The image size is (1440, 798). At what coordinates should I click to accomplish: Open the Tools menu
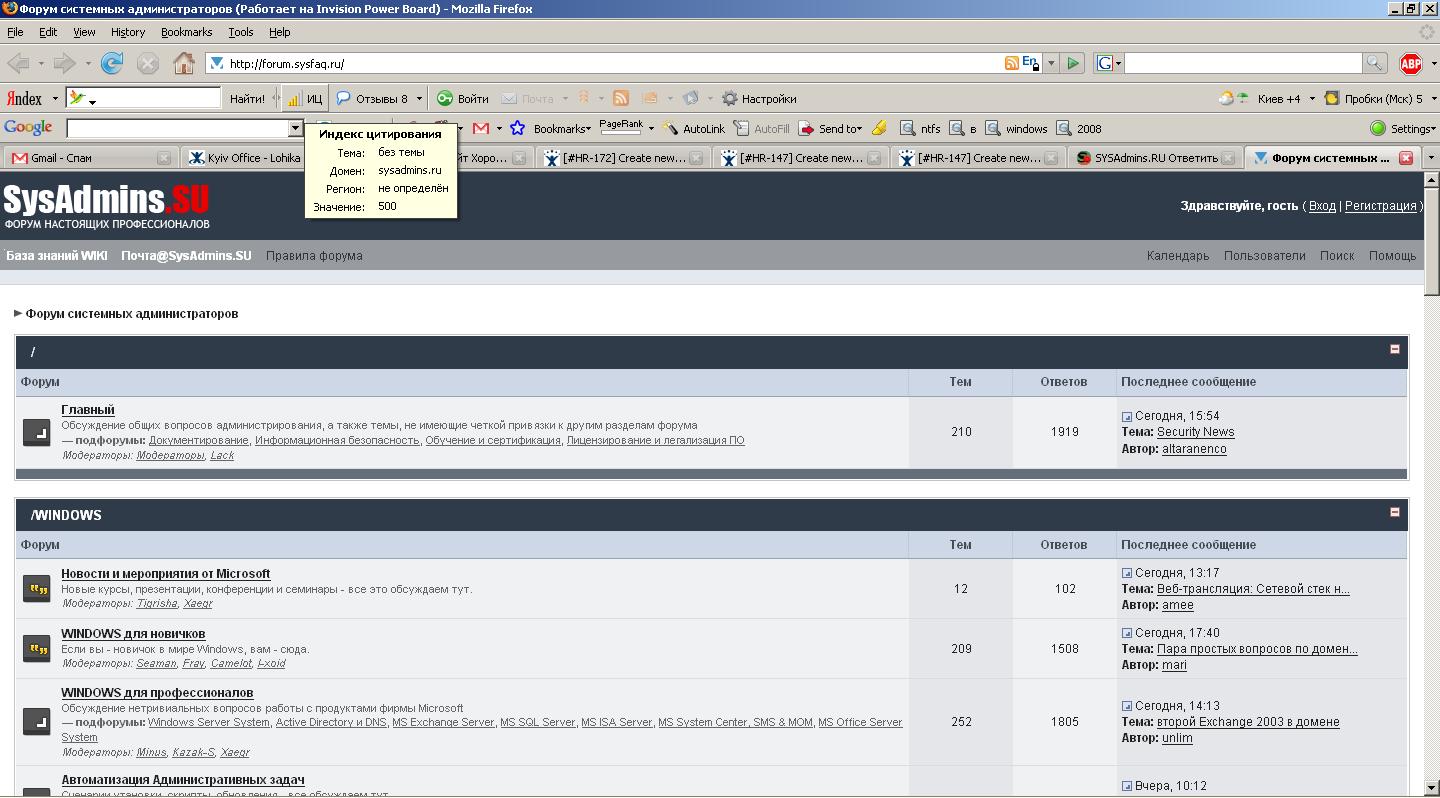coord(241,32)
